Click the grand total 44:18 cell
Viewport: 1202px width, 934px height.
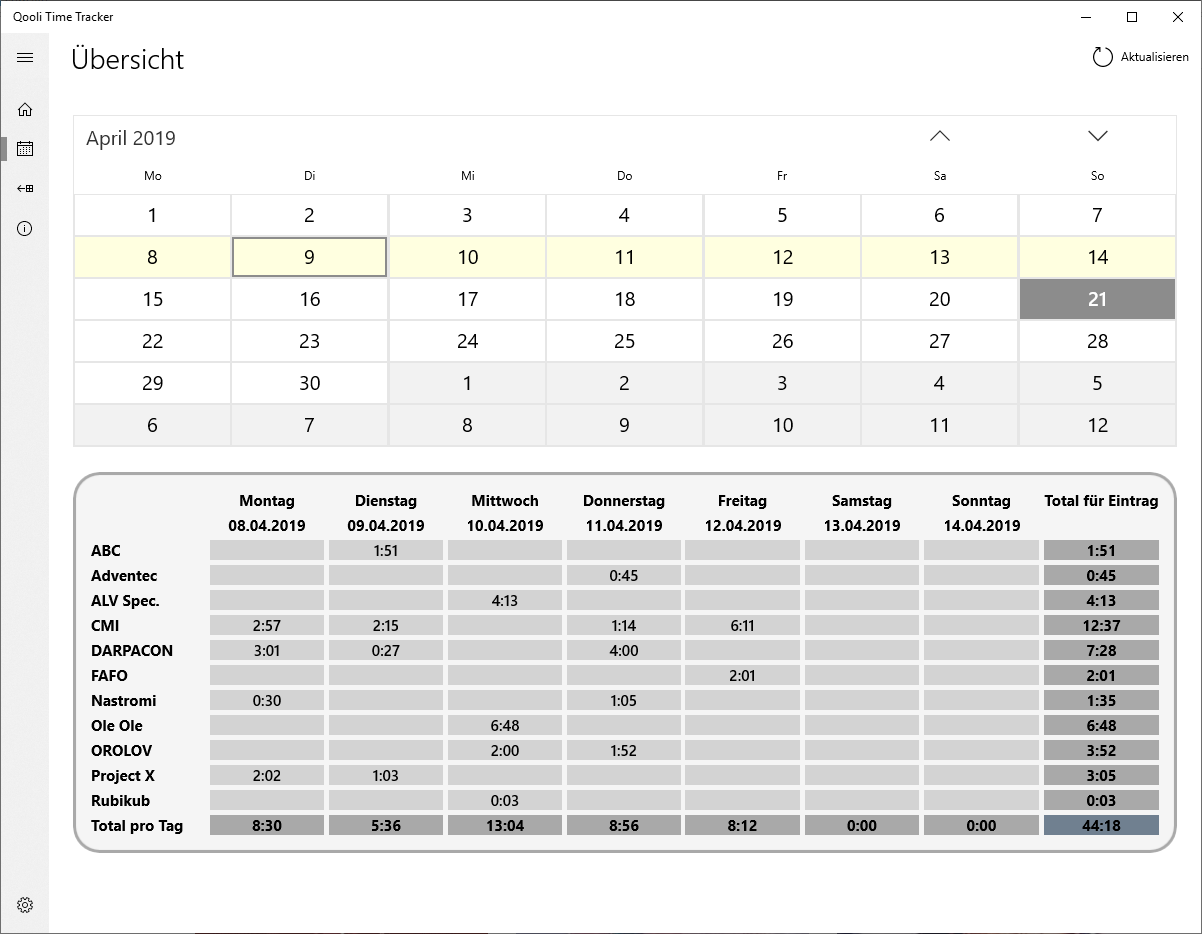[x=1100, y=826]
